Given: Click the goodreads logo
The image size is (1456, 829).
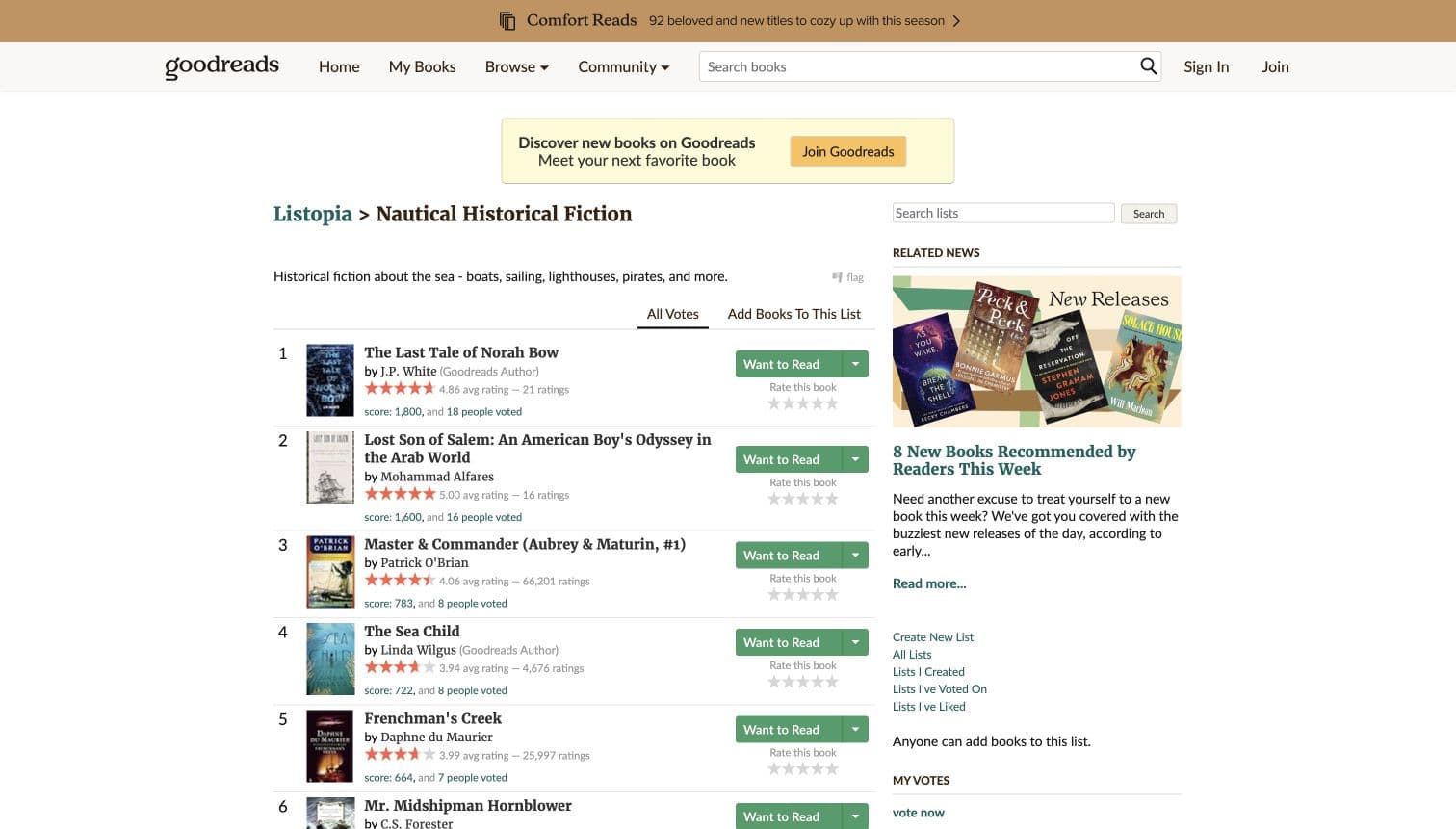Looking at the screenshot, I should [x=221, y=65].
